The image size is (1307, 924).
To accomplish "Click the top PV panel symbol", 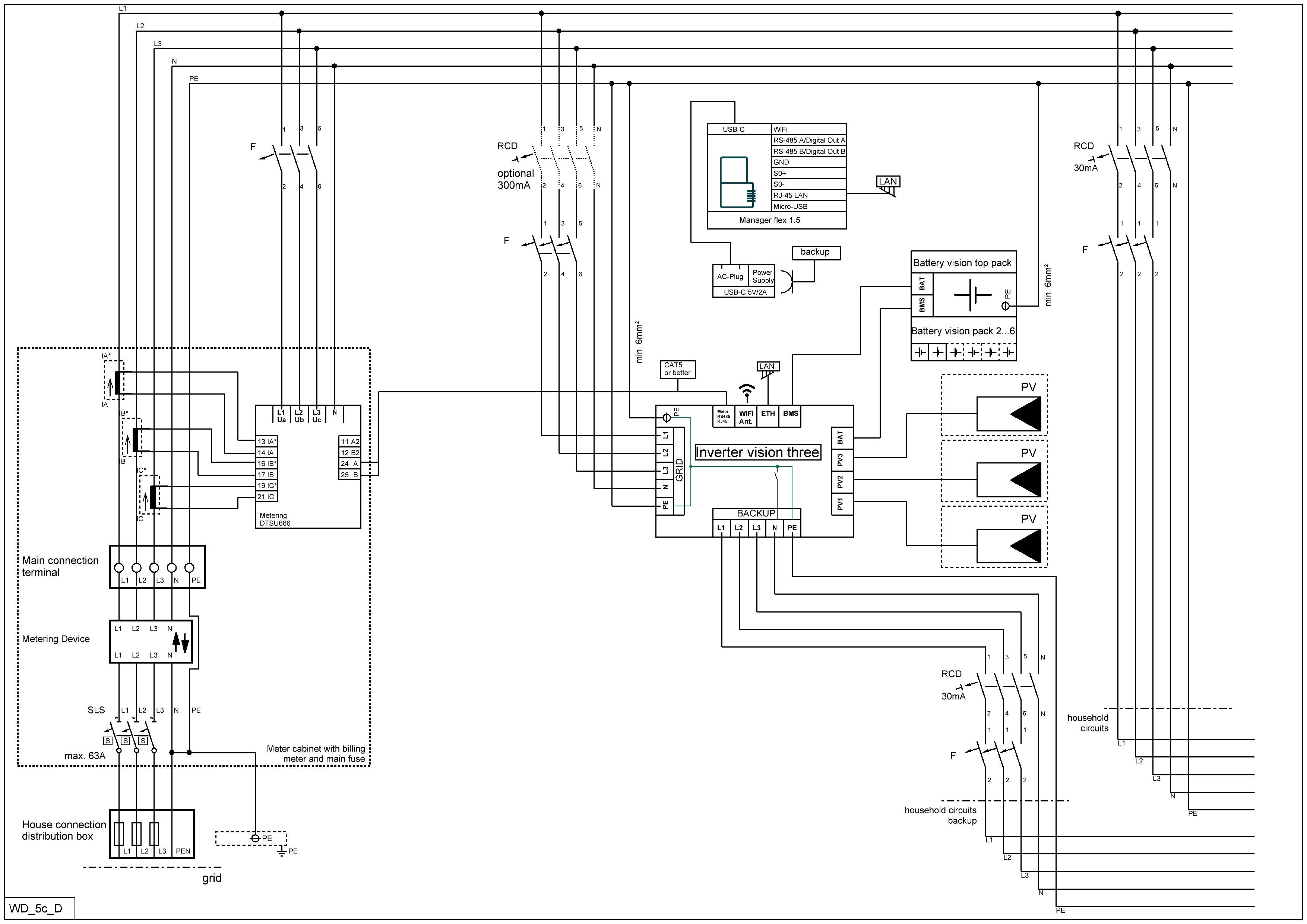I will [x=1009, y=414].
